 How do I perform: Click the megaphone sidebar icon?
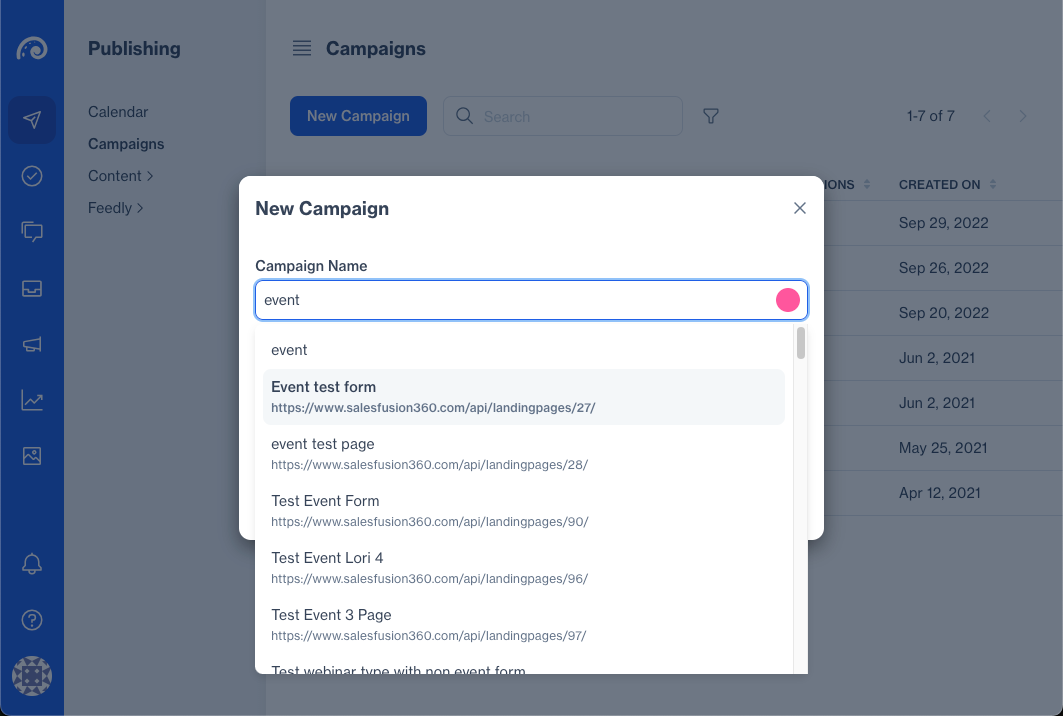click(32, 344)
